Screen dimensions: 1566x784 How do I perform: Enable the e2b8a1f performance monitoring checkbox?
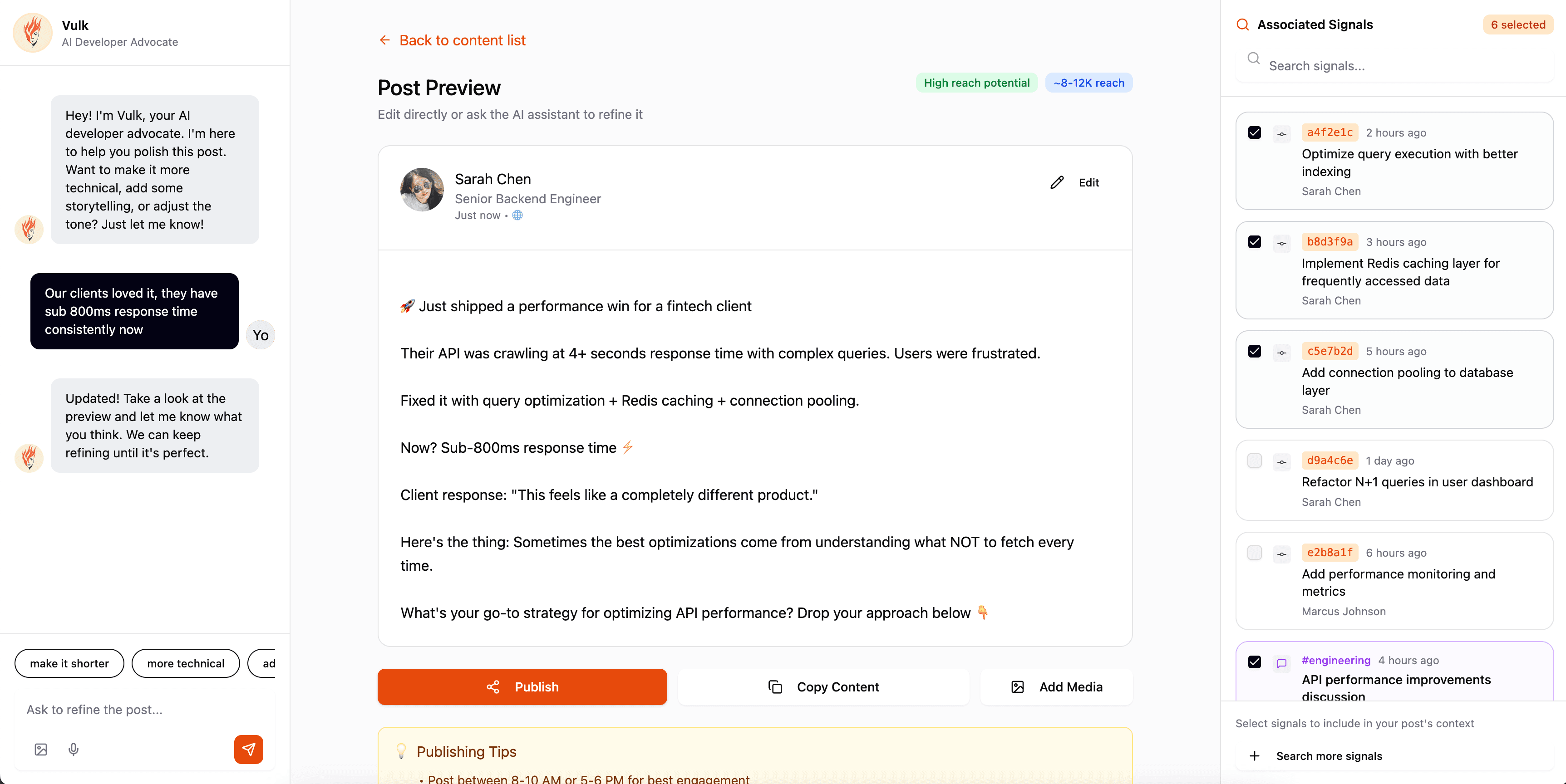tap(1254, 553)
